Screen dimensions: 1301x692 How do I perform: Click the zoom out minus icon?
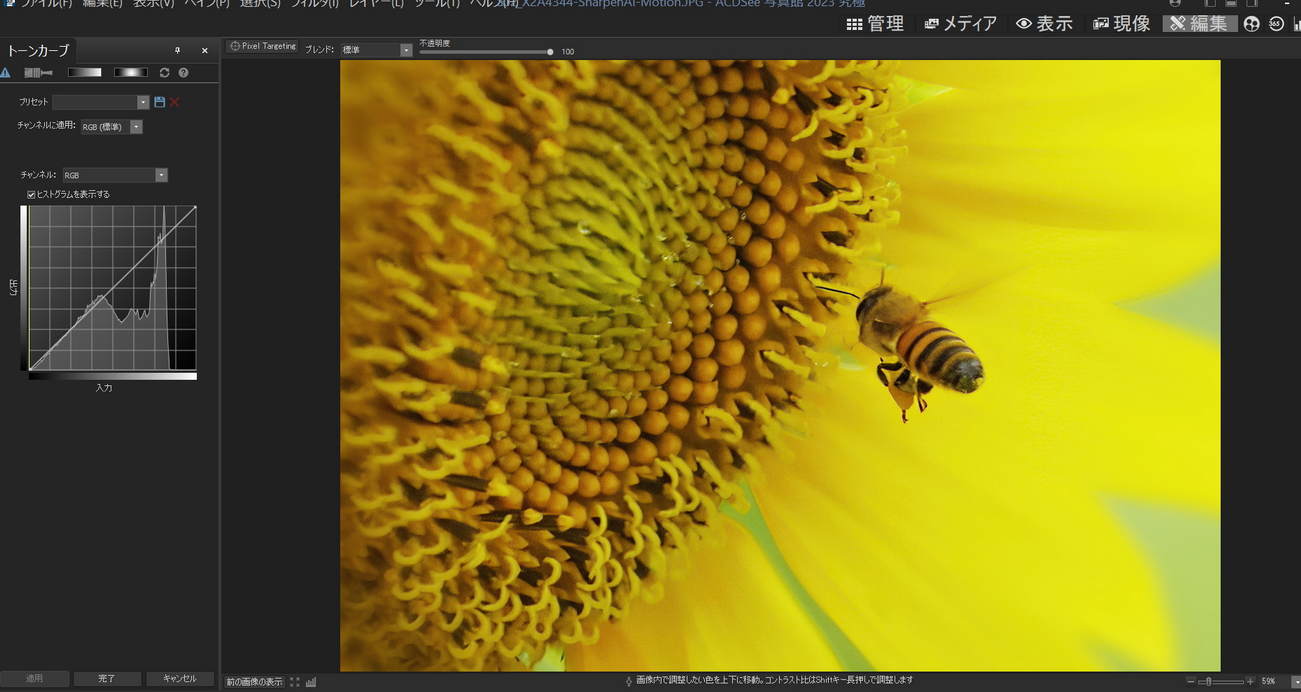point(1192,681)
